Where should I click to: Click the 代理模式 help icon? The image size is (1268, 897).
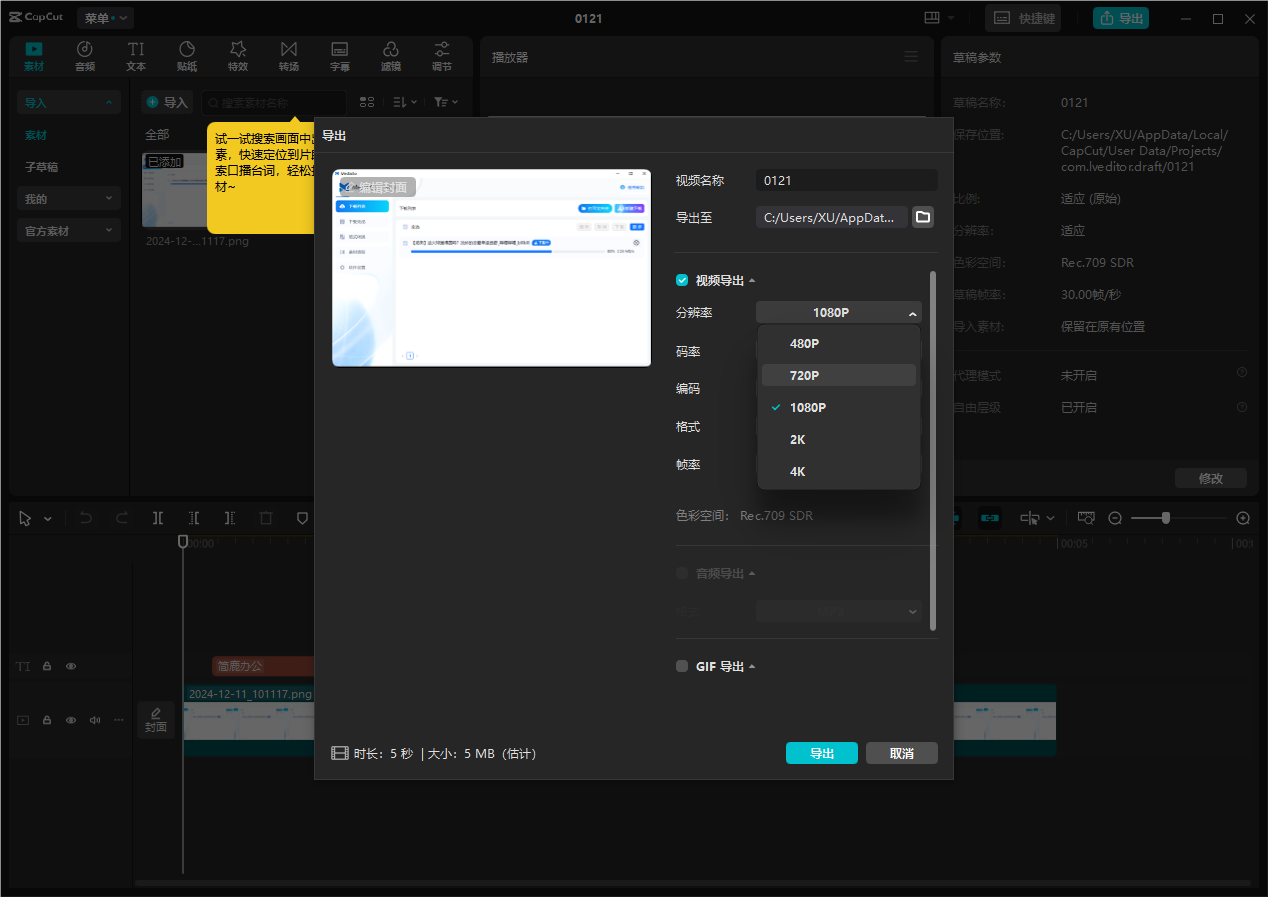coord(1242,373)
